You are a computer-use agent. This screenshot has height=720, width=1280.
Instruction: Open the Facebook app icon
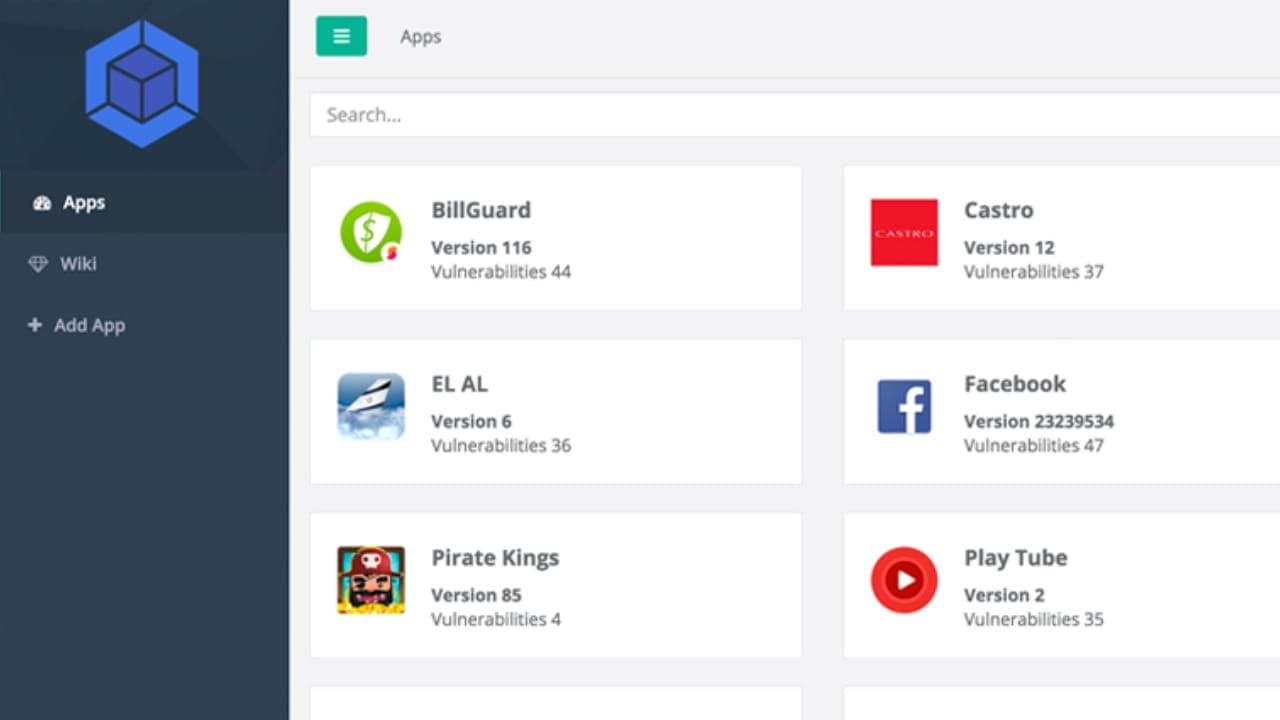[904, 406]
